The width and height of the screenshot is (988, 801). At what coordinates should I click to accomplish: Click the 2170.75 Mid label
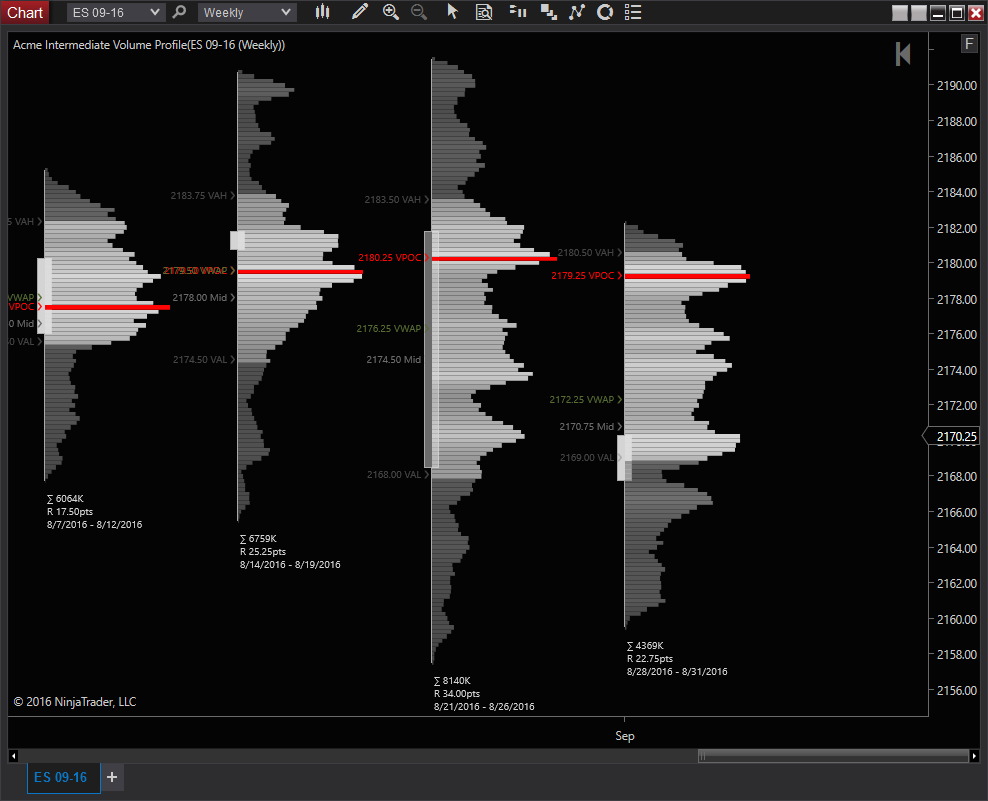coord(587,427)
